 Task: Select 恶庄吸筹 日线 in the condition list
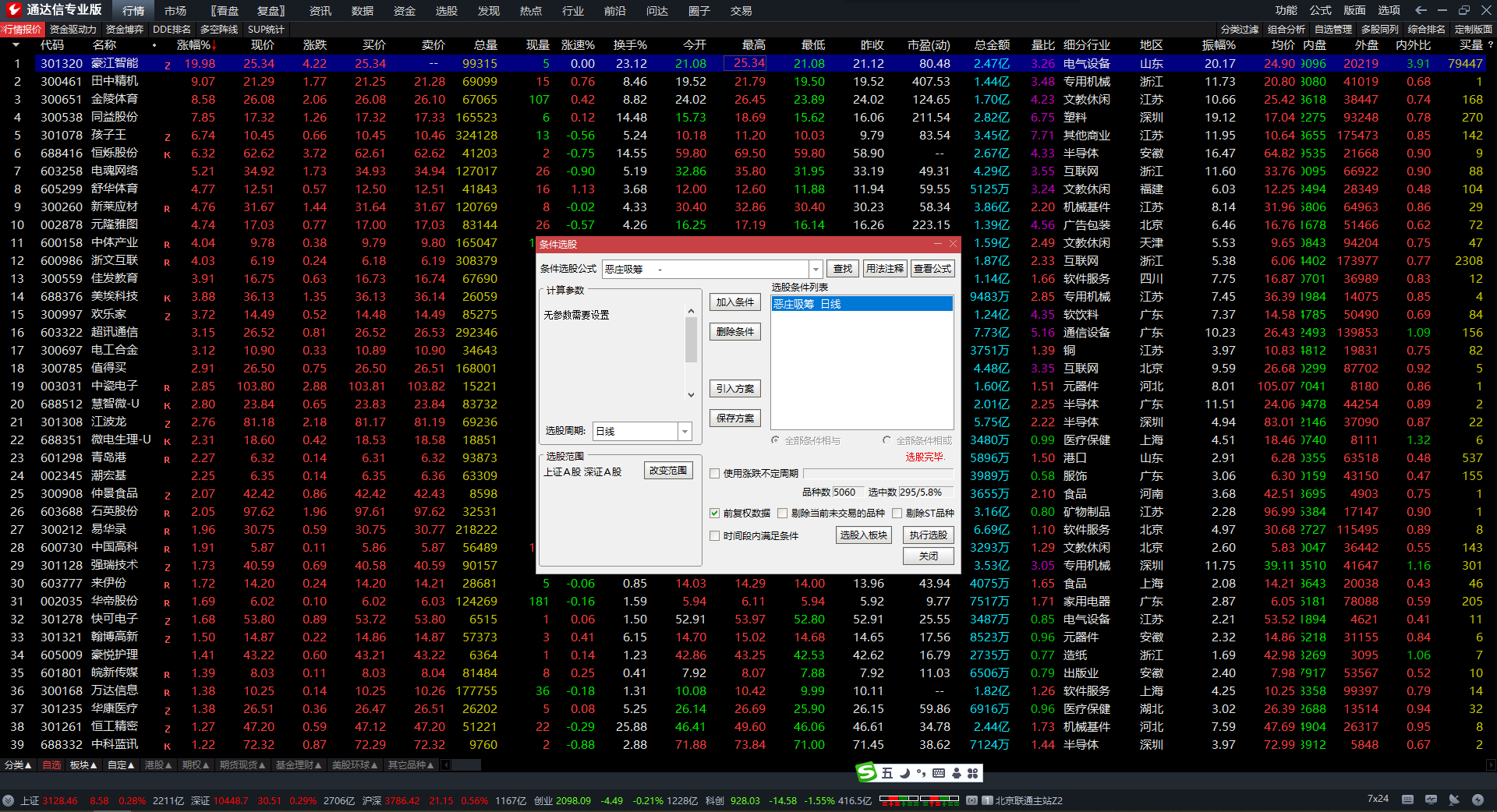(x=862, y=304)
